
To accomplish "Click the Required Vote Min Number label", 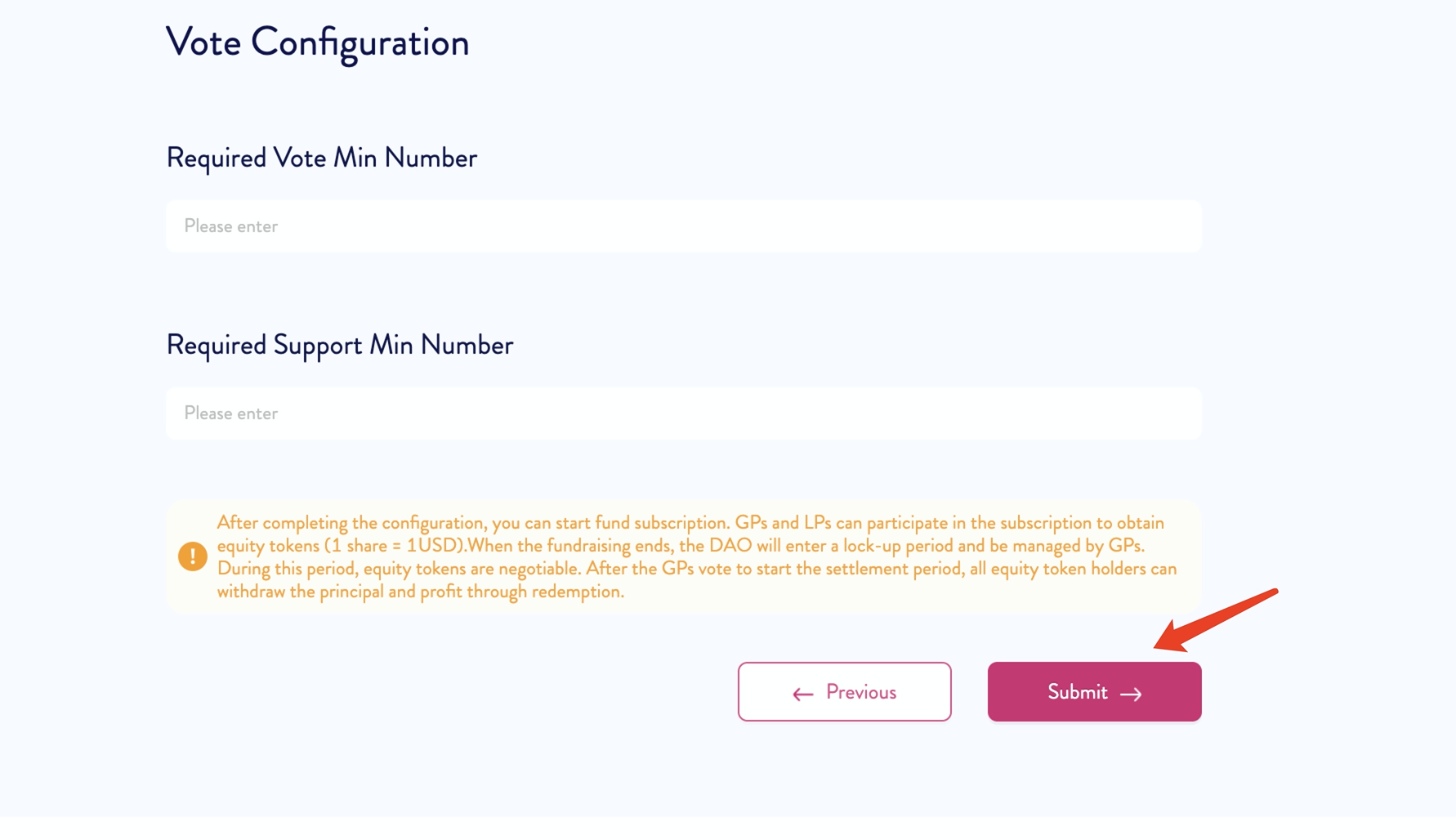I will [x=321, y=158].
